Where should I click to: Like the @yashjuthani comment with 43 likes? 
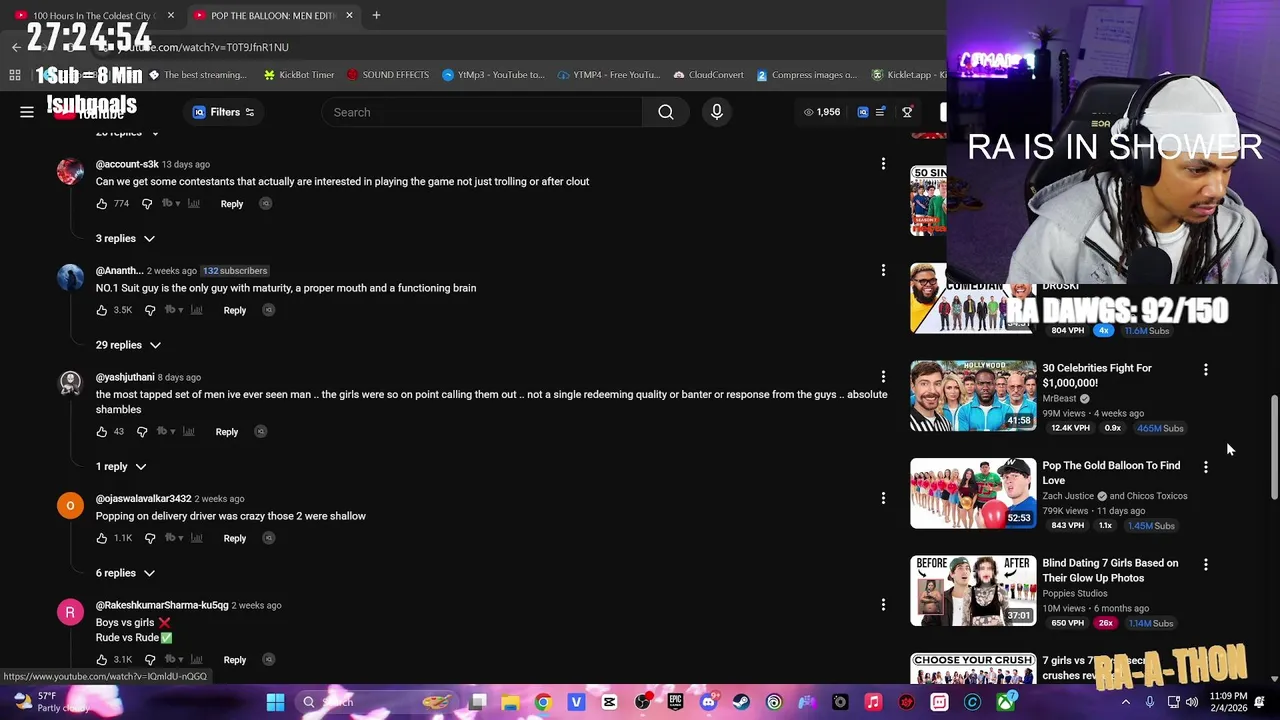[x=102, y=432]
